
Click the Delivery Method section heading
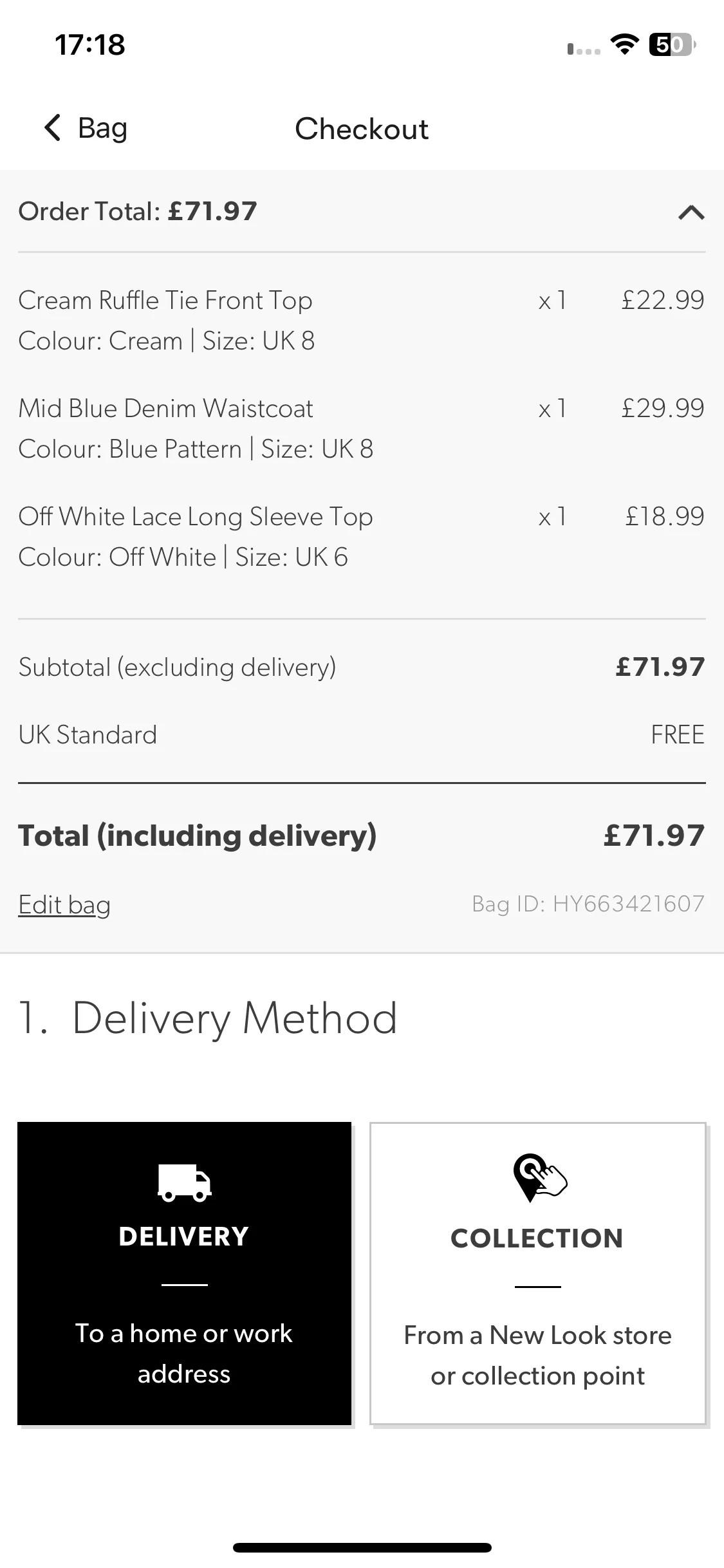point(208,1018)
